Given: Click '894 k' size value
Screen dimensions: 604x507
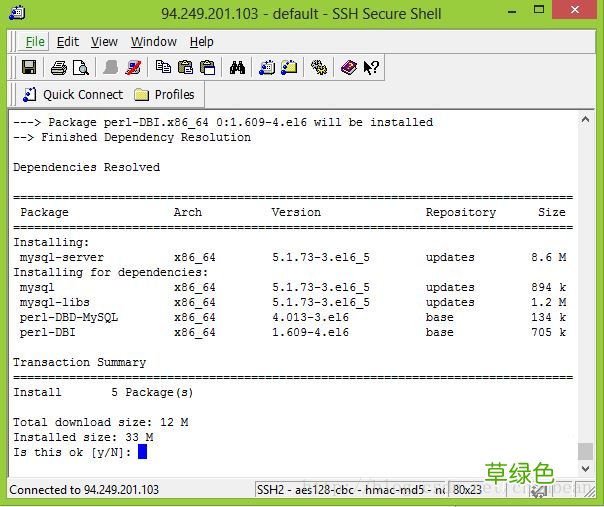Looking at the screenshot, I should point(549,287).
